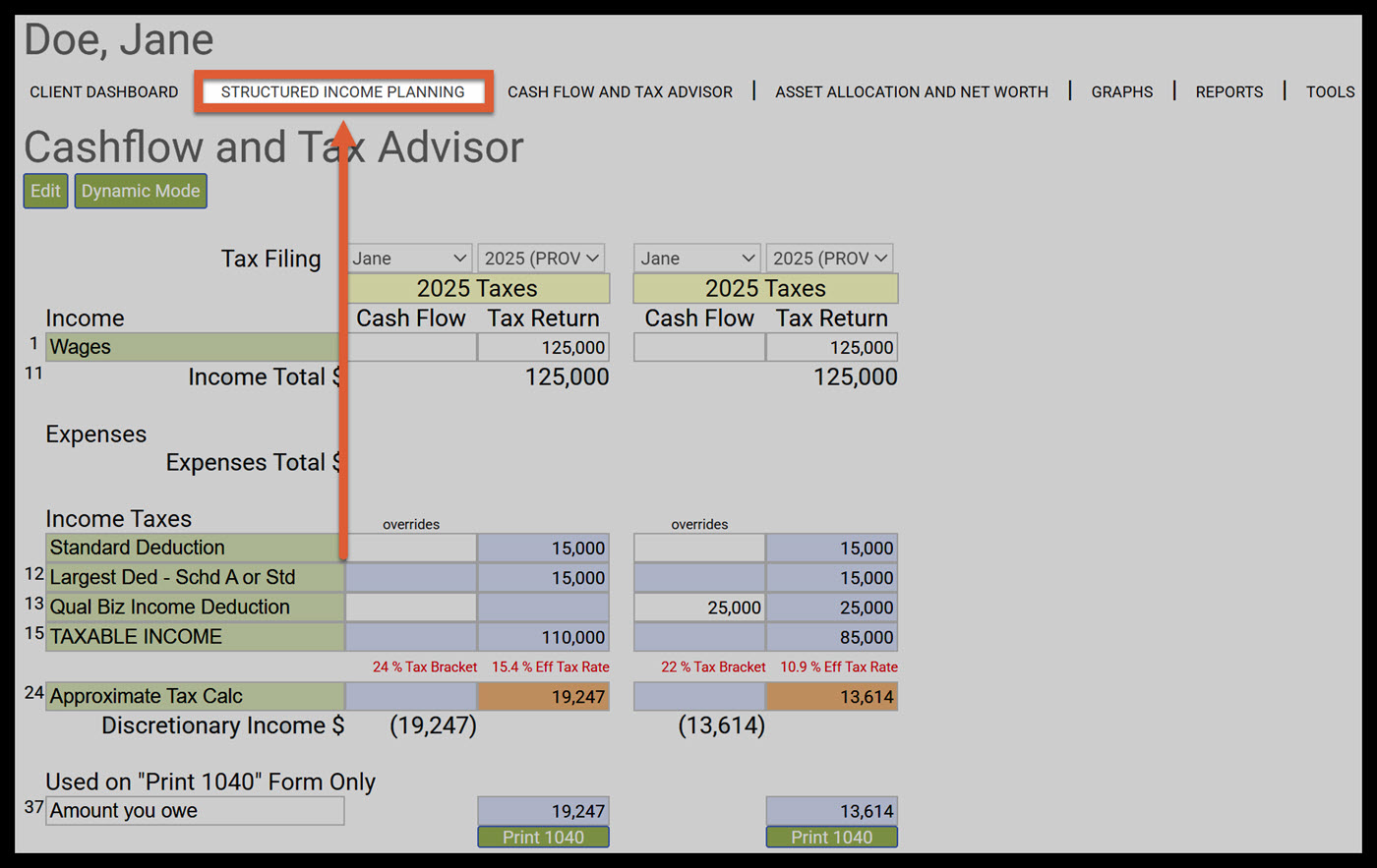The height and width of the screenshot is (868, 1377).
Task: Click the Doe, Jane client name
Action: click(119, 39)
